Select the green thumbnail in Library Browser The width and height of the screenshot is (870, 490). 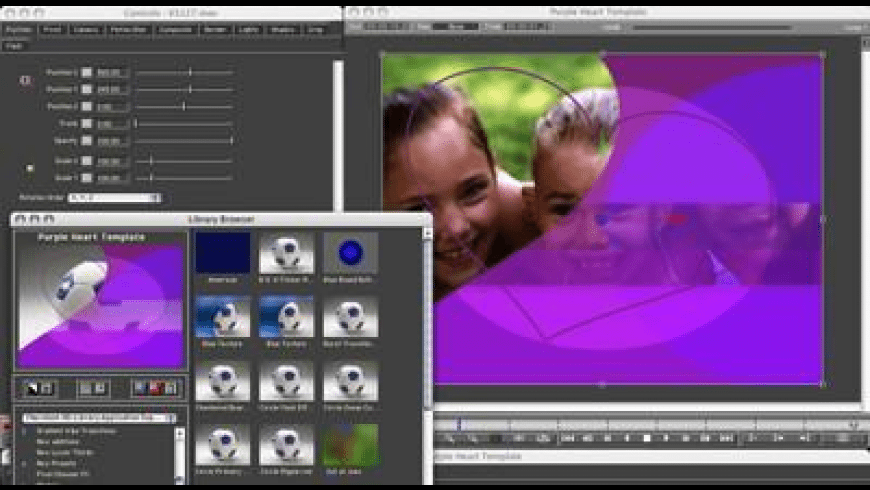pyautogui.click(x=350, y=445)
